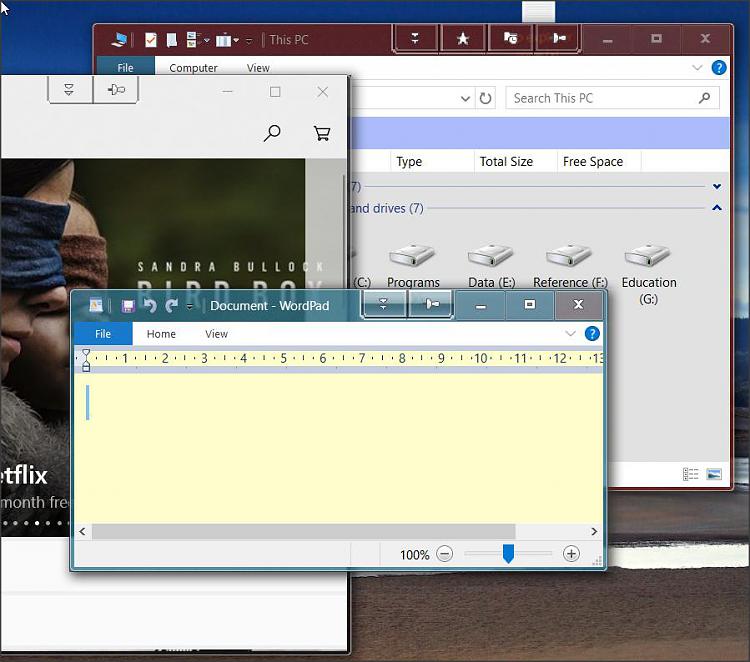
Task: Click the indent marker on WordPad ruler
Action: [x=86, y=360]
